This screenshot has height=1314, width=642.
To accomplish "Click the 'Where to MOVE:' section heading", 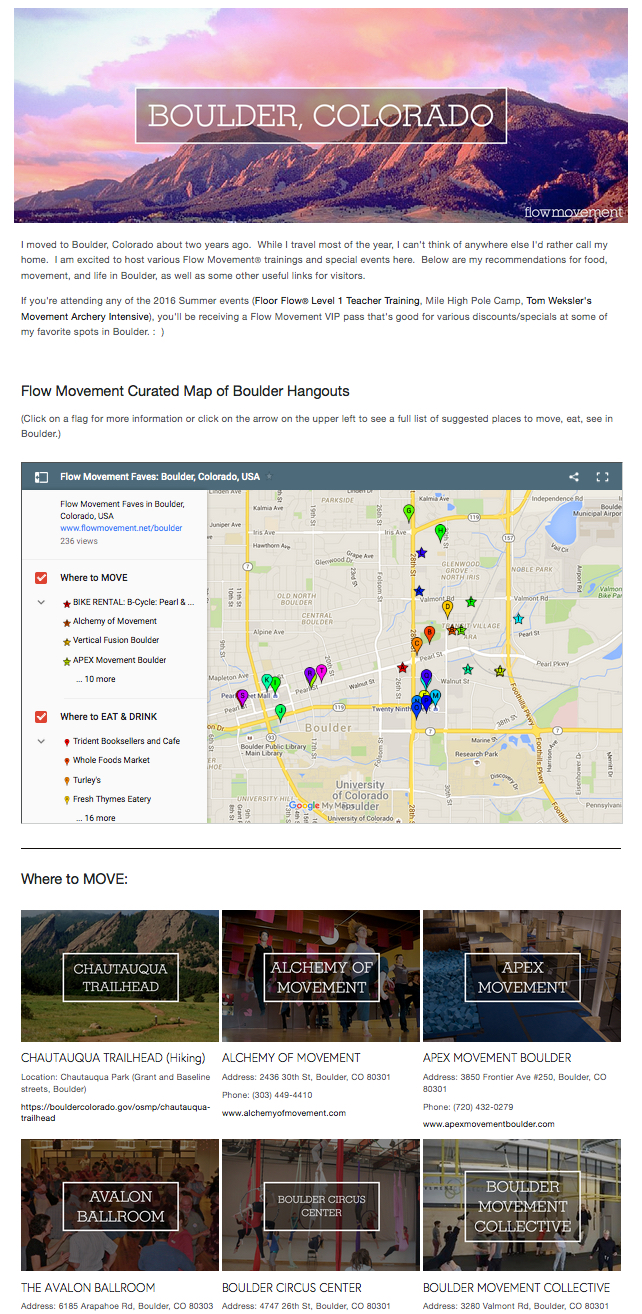I will coord(74,879).
